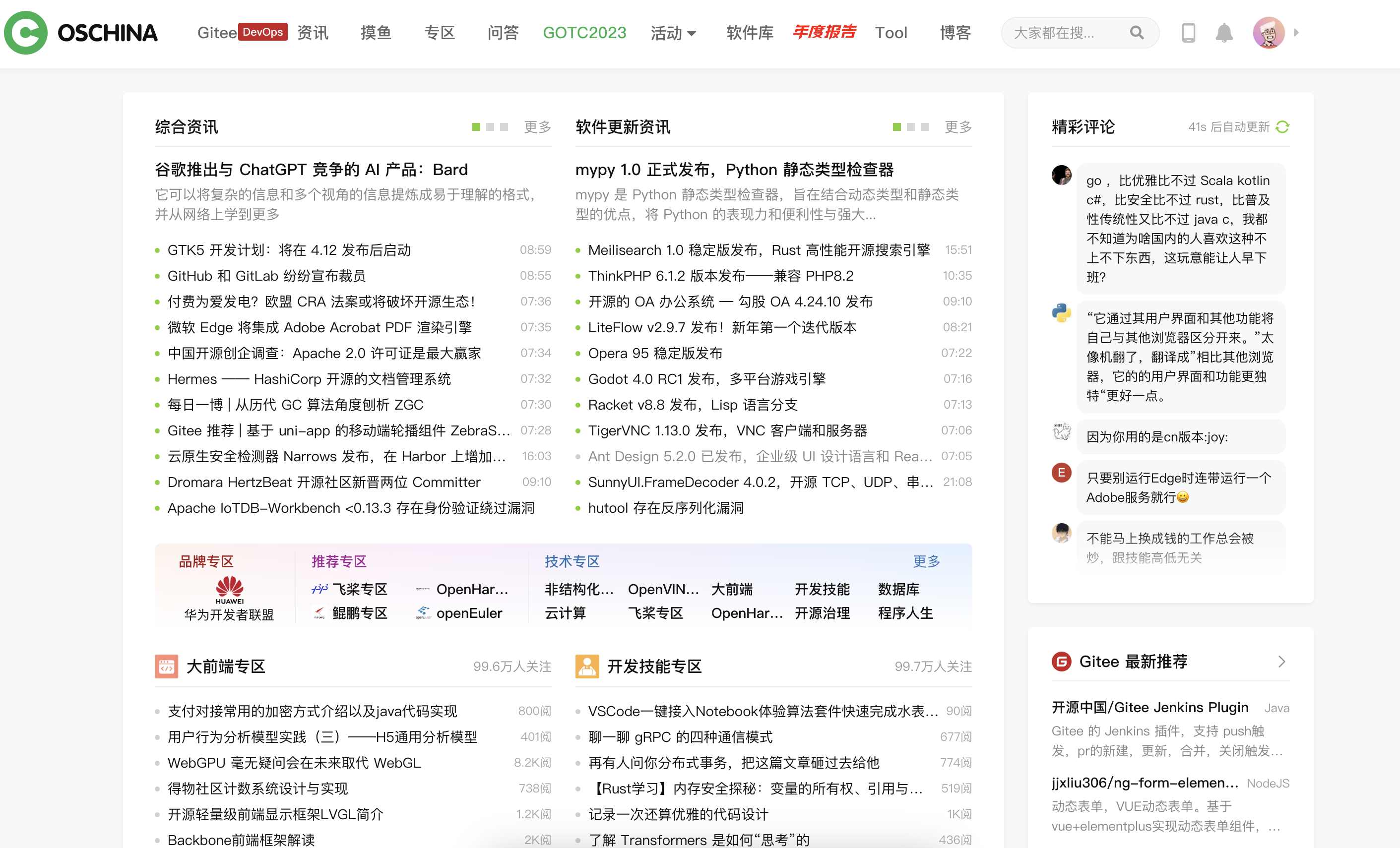Image resolution: width=1400 pixels, height=848 pixels.
Task: Open GOTC2023 navigation link
Action: 584,33
